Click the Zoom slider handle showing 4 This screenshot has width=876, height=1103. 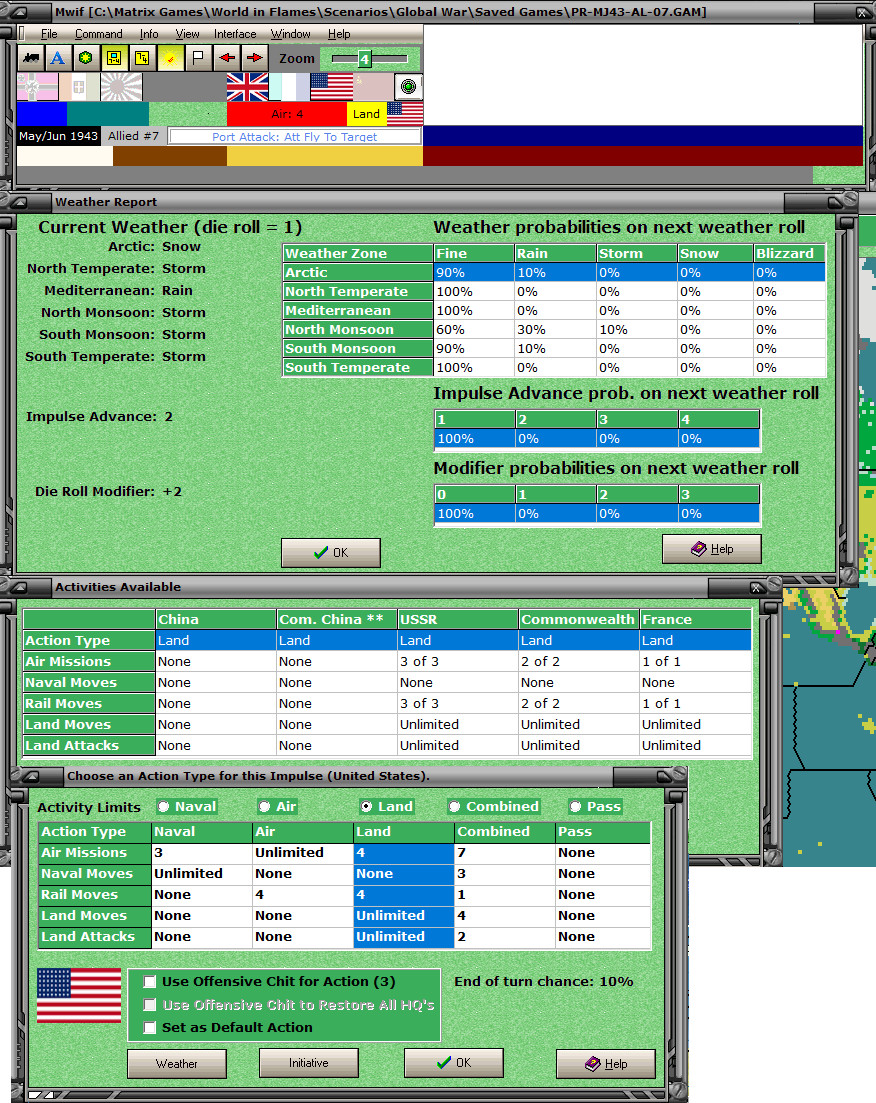point(364,59)
